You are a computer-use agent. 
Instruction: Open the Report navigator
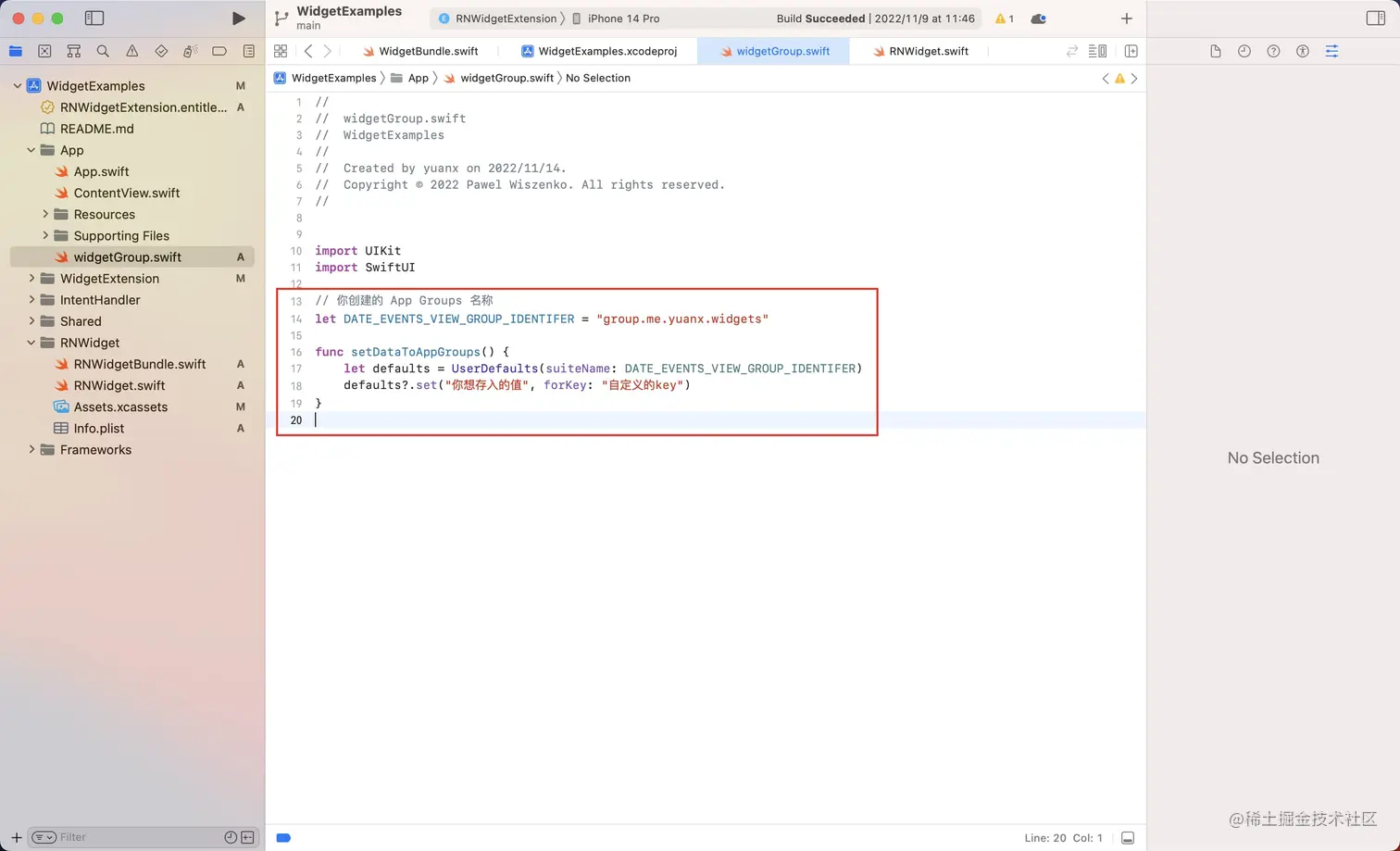249,51
